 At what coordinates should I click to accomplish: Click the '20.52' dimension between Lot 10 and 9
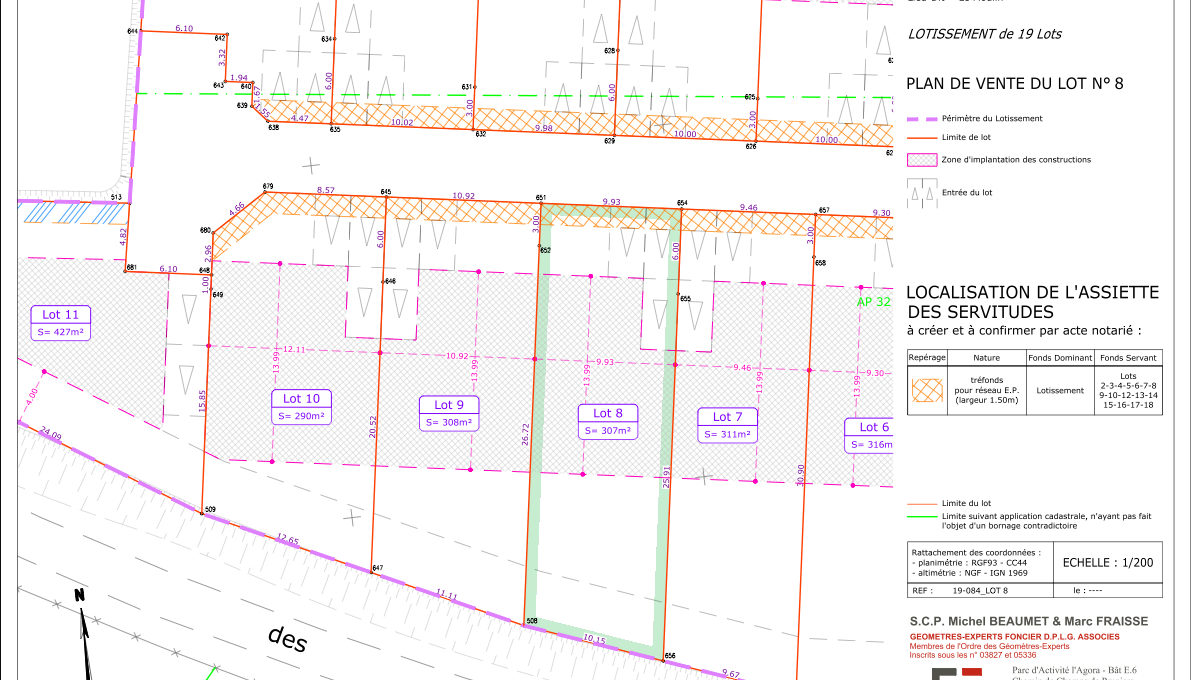tap(373, 426)
